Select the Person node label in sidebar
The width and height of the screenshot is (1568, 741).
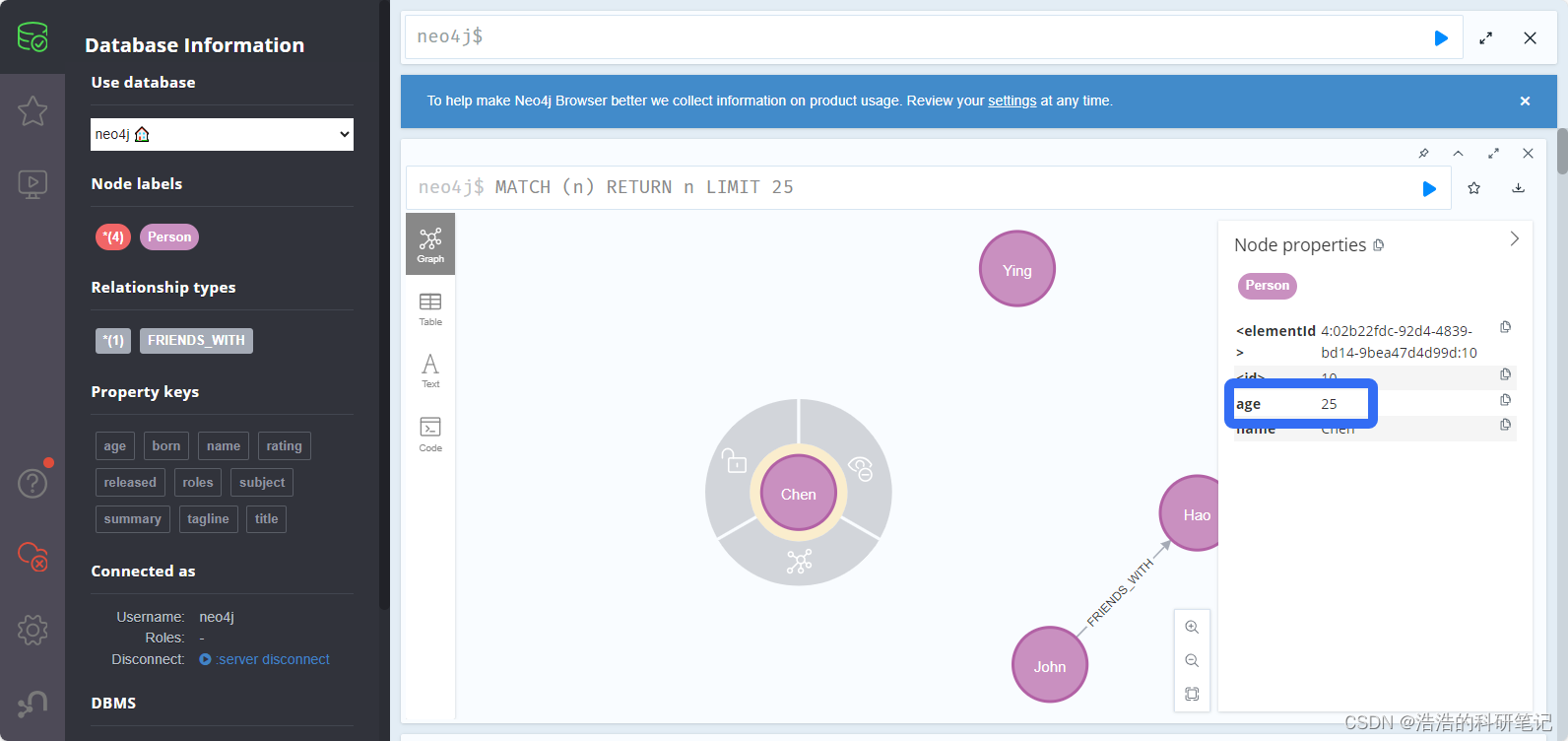tap(169, 237)
